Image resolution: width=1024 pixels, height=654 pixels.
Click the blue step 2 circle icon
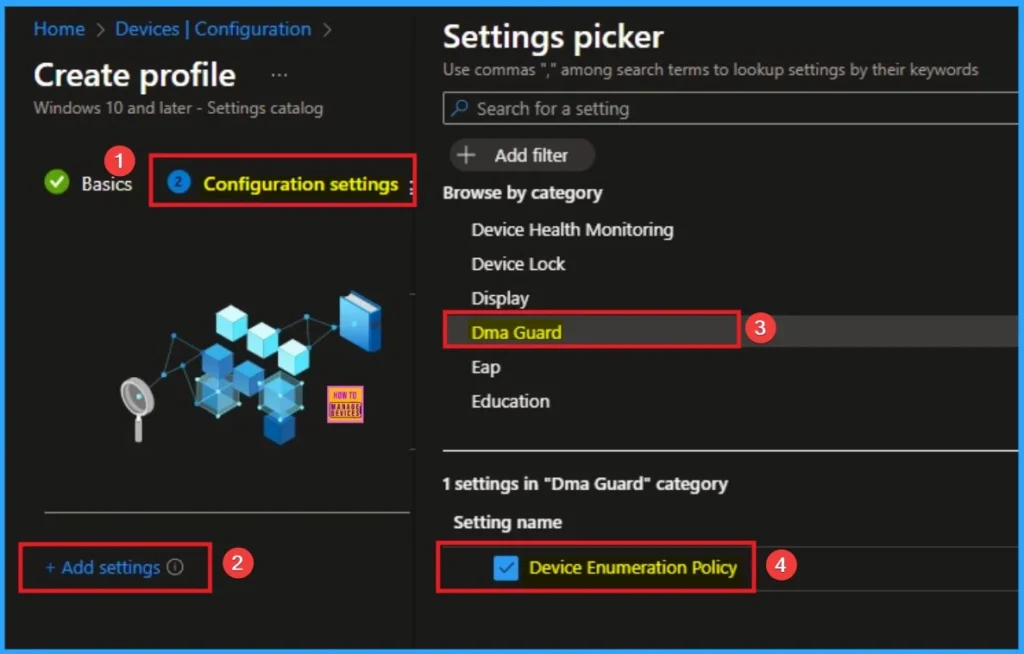pyautogui.click(x=178, y=182)
